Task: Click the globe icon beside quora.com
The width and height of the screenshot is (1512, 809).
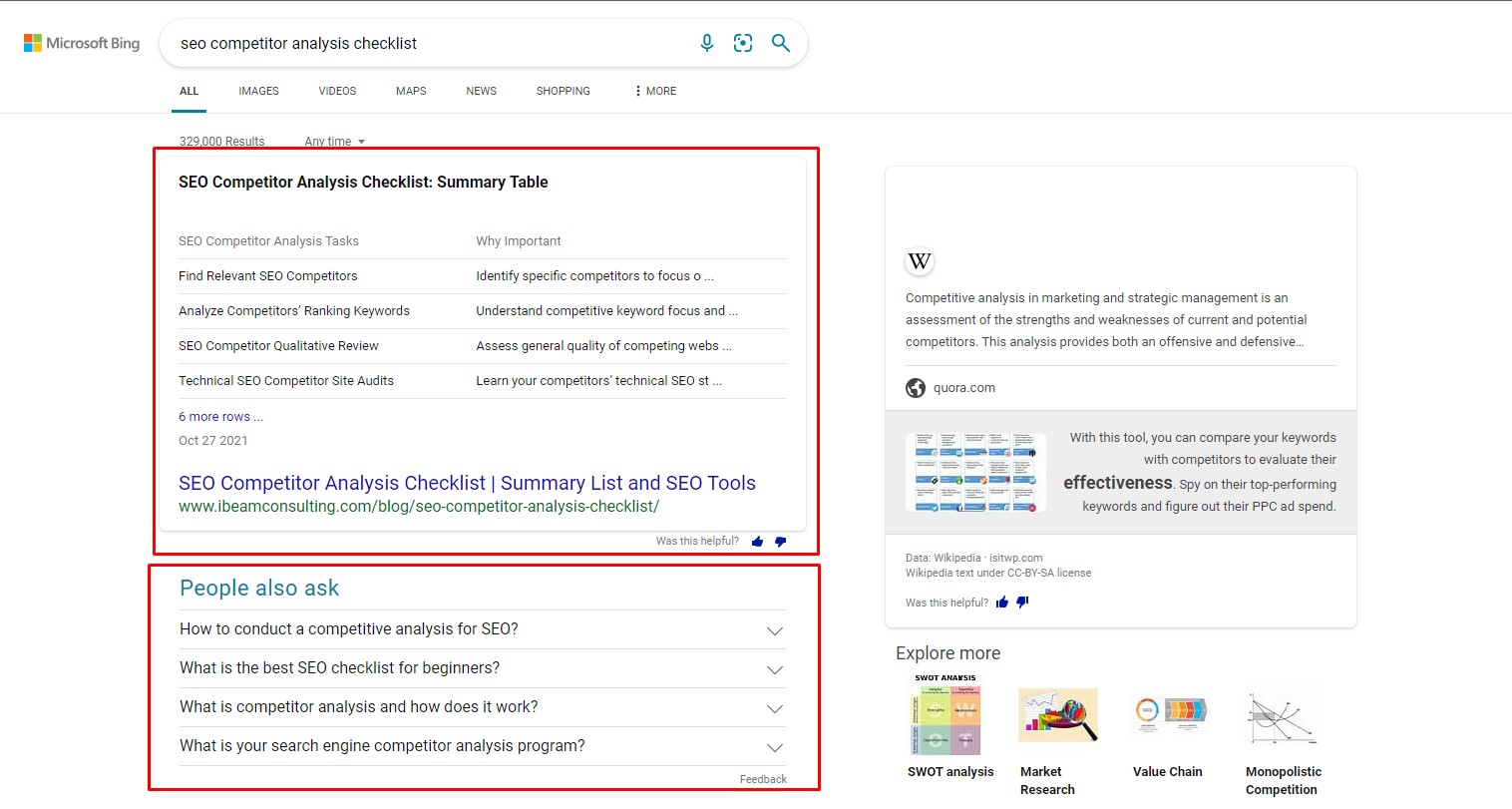Action: pyautogui.click(x=916, y=388)
